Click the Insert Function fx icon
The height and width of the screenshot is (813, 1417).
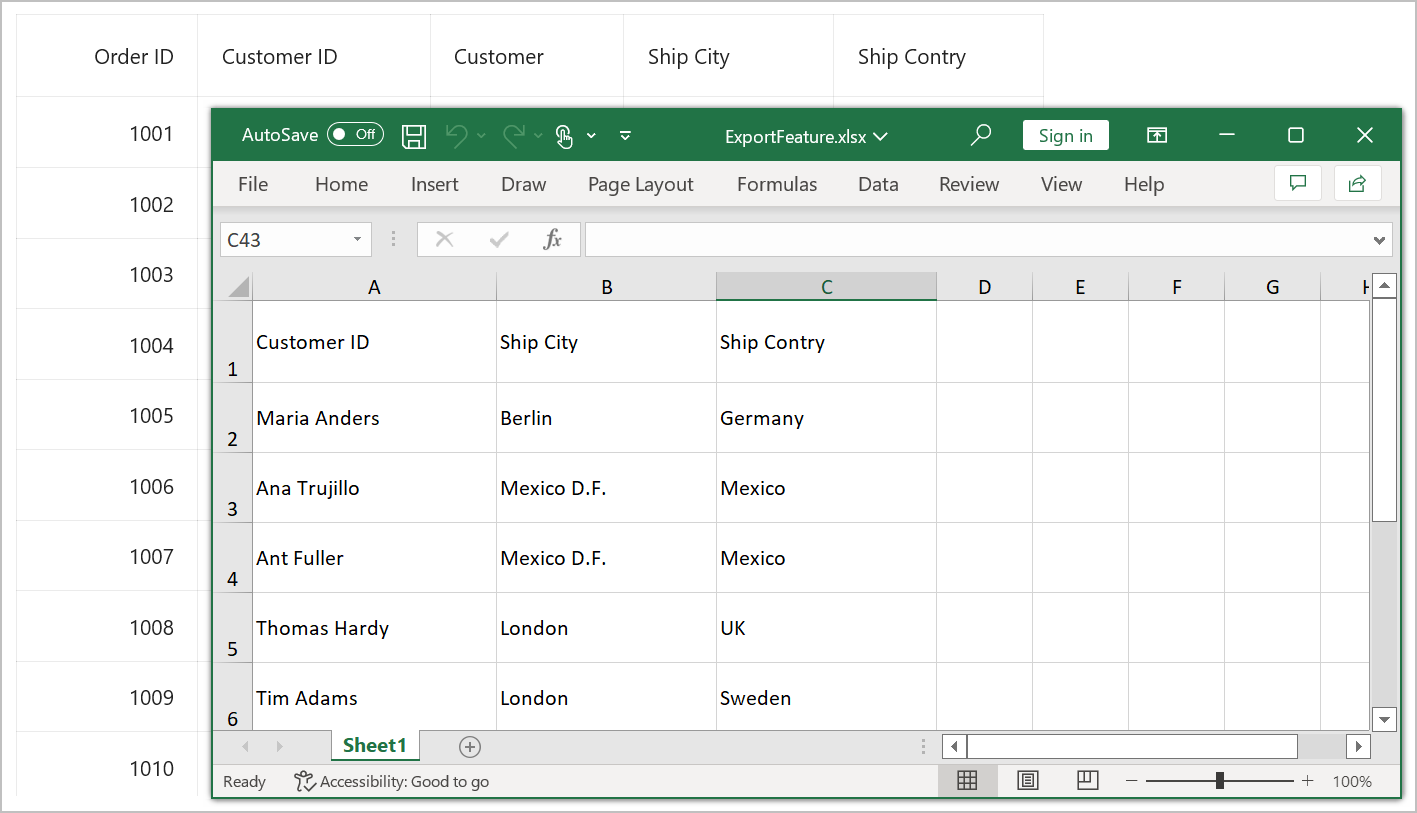click(x=552, y=239)
